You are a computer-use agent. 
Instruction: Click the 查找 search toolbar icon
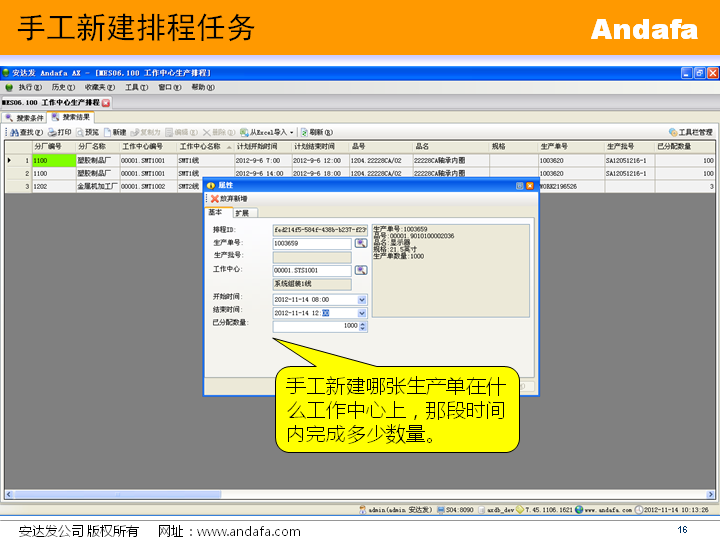[25, 132]
